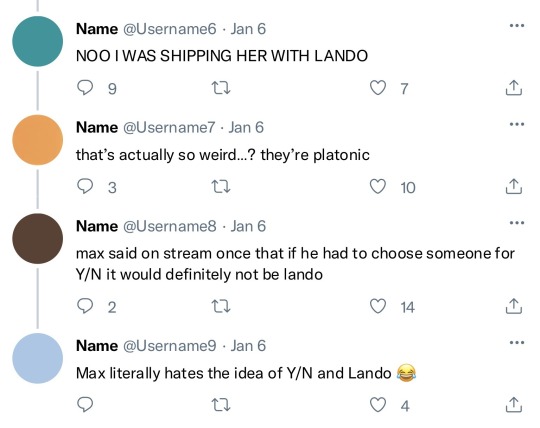Retweet the tweet about Y/N and stream
This screenshot has height=428, width=540.
coord(220,306)
